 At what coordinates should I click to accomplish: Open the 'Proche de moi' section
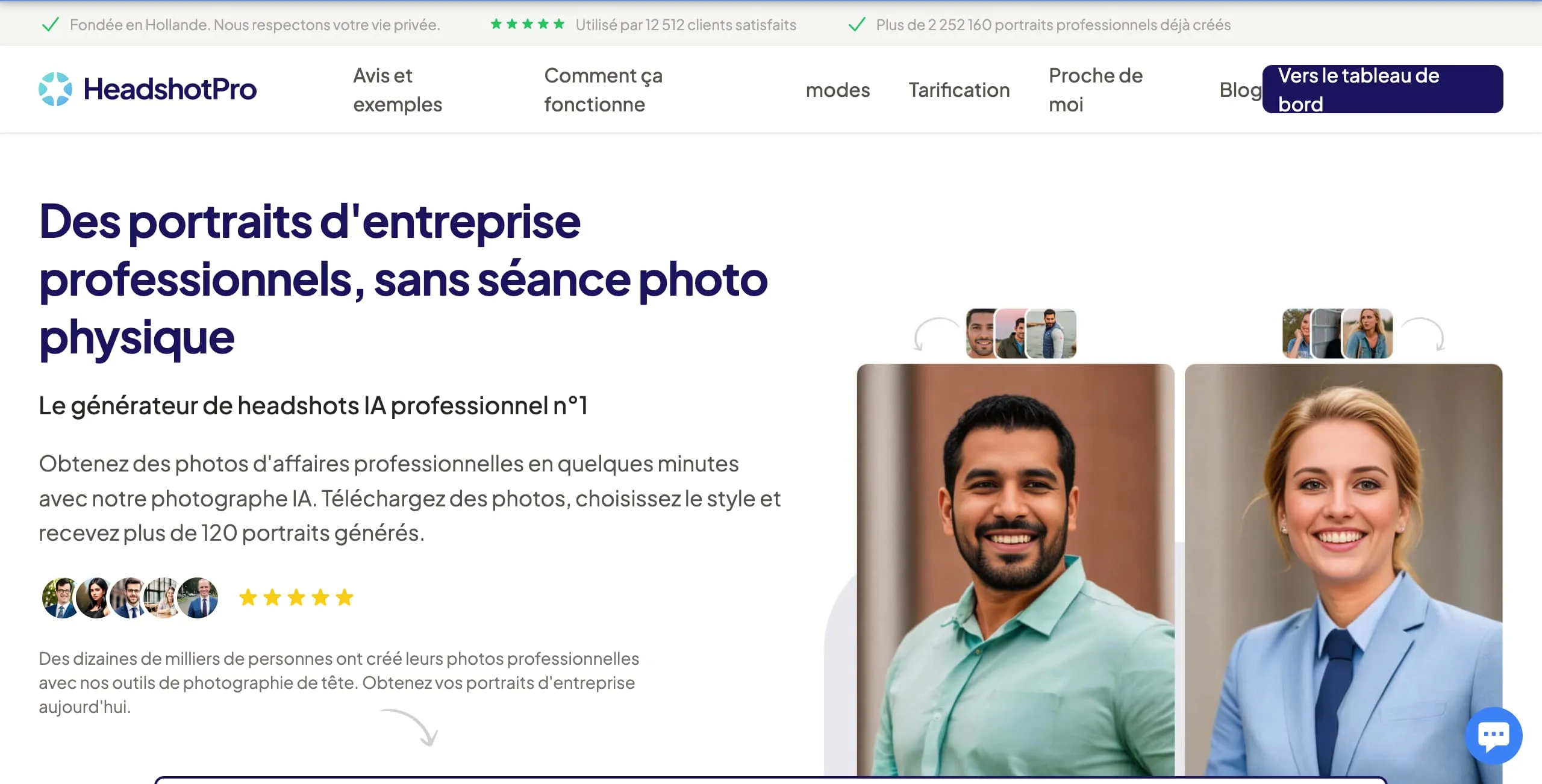[x=1096, y=89]
